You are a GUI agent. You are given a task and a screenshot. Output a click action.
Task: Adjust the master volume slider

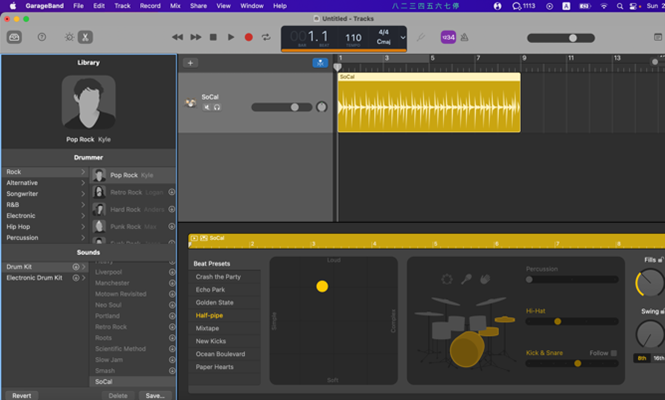point(561,38)
